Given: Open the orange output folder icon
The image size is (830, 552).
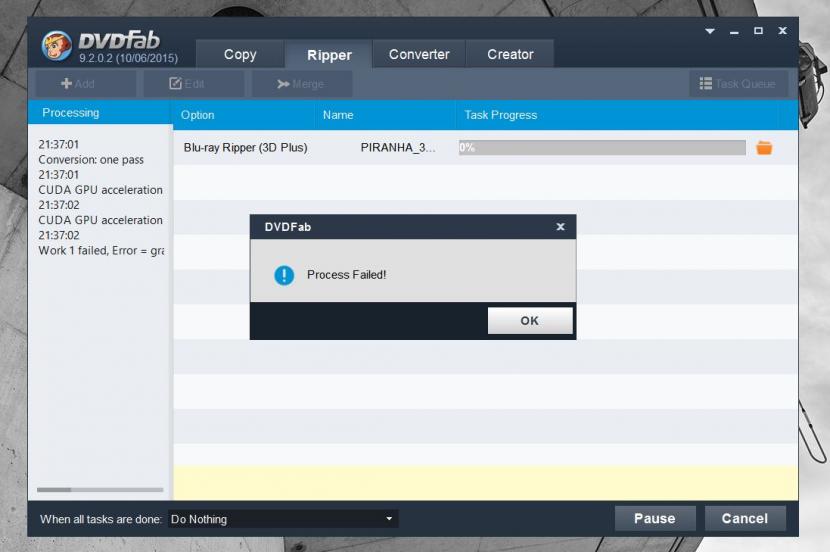Looking at the screenshot, I should coord(764,148).
